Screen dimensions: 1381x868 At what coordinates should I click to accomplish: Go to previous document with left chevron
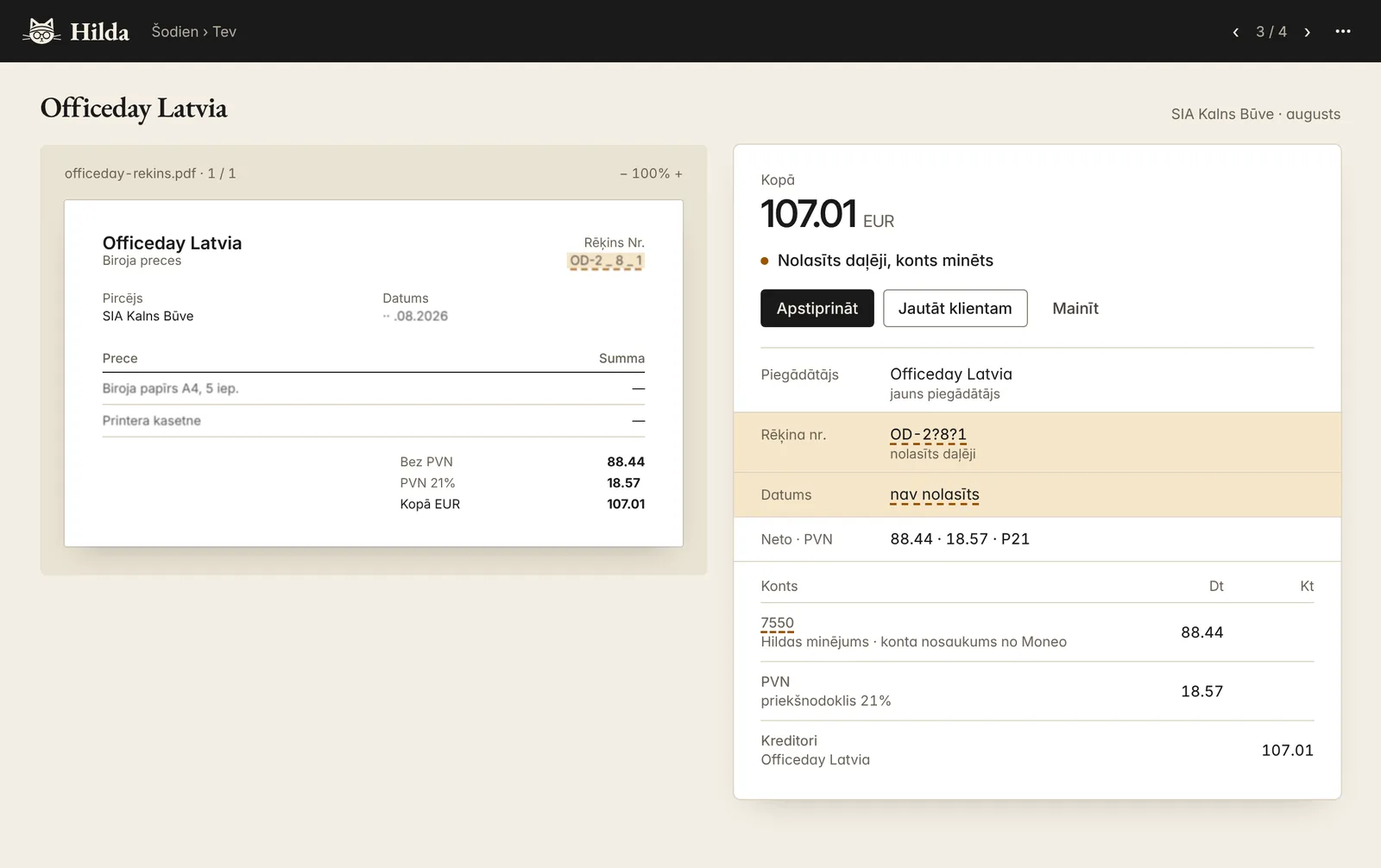tap(1236, 32)
